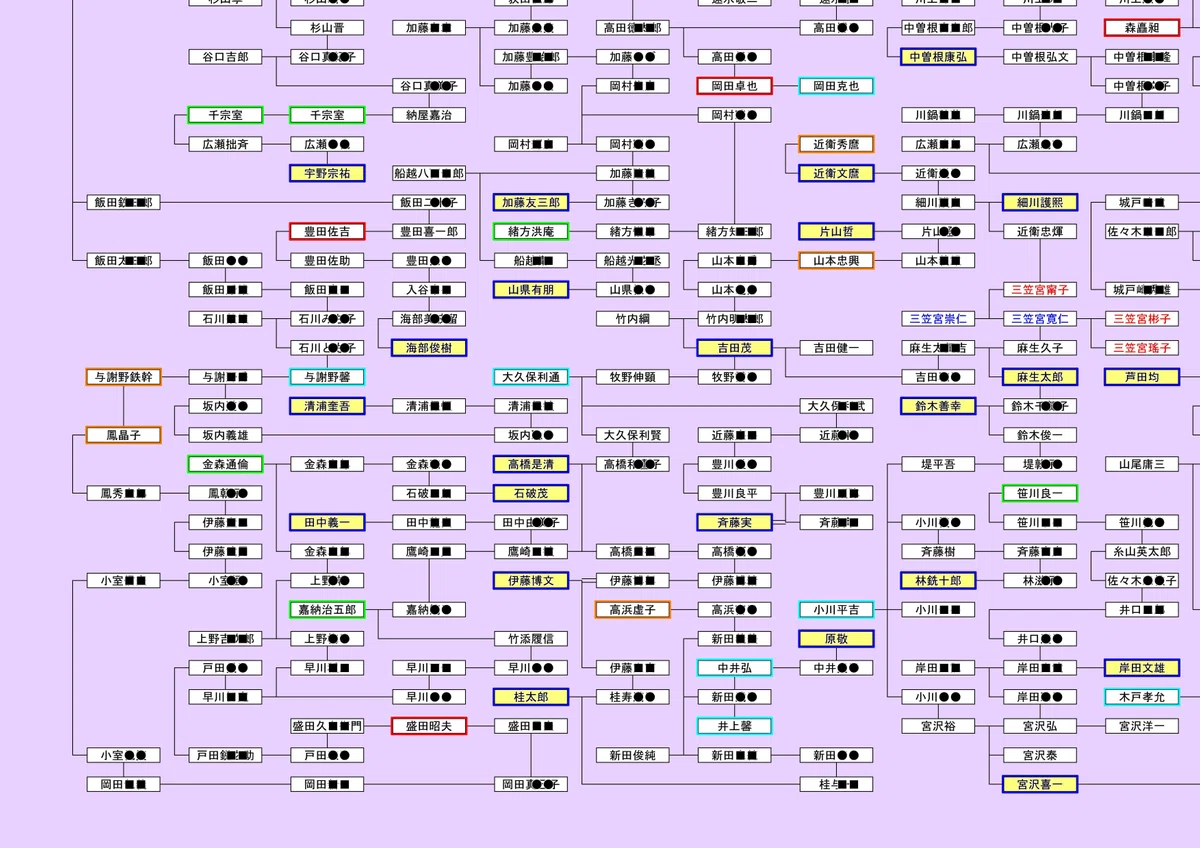Screen dimensions: 1200x848
Task: Click the 谷口吉郎 name box
Action: point(226,57)
